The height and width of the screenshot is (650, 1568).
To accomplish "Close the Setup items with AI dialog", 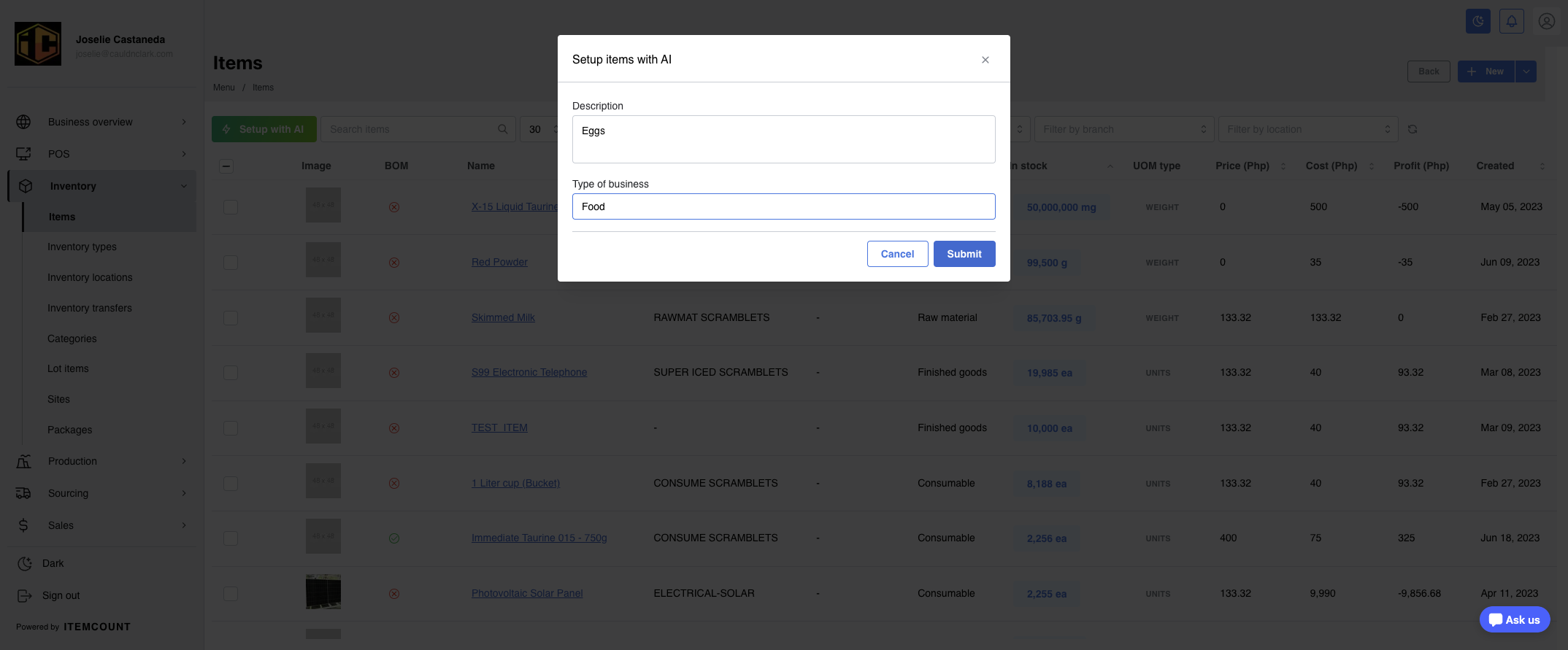I will point(985,60).
